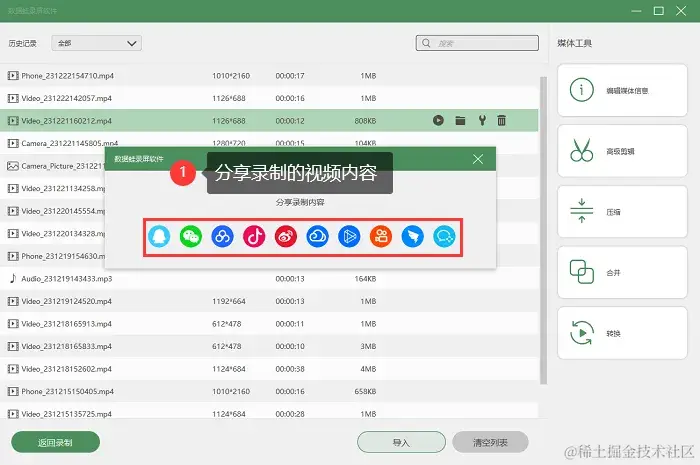Click the Import button
This screenshot has height=465, width=700.
[401, 442]
